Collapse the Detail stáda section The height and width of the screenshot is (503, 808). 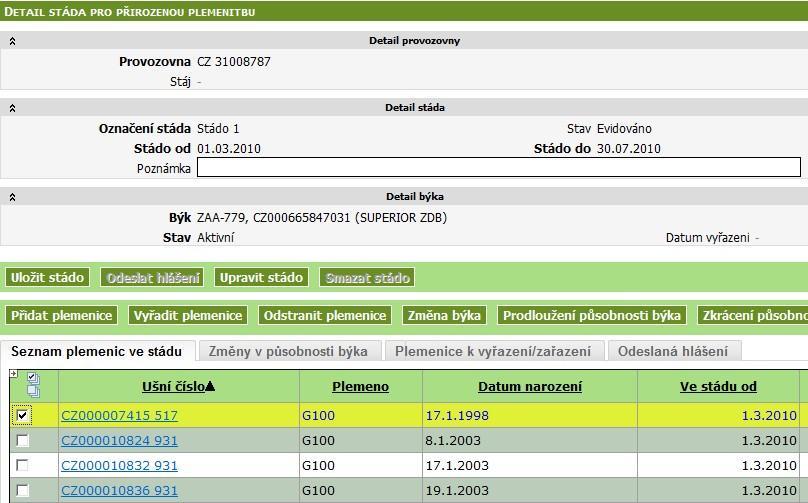pyautogui.click(x=12, y=108)
